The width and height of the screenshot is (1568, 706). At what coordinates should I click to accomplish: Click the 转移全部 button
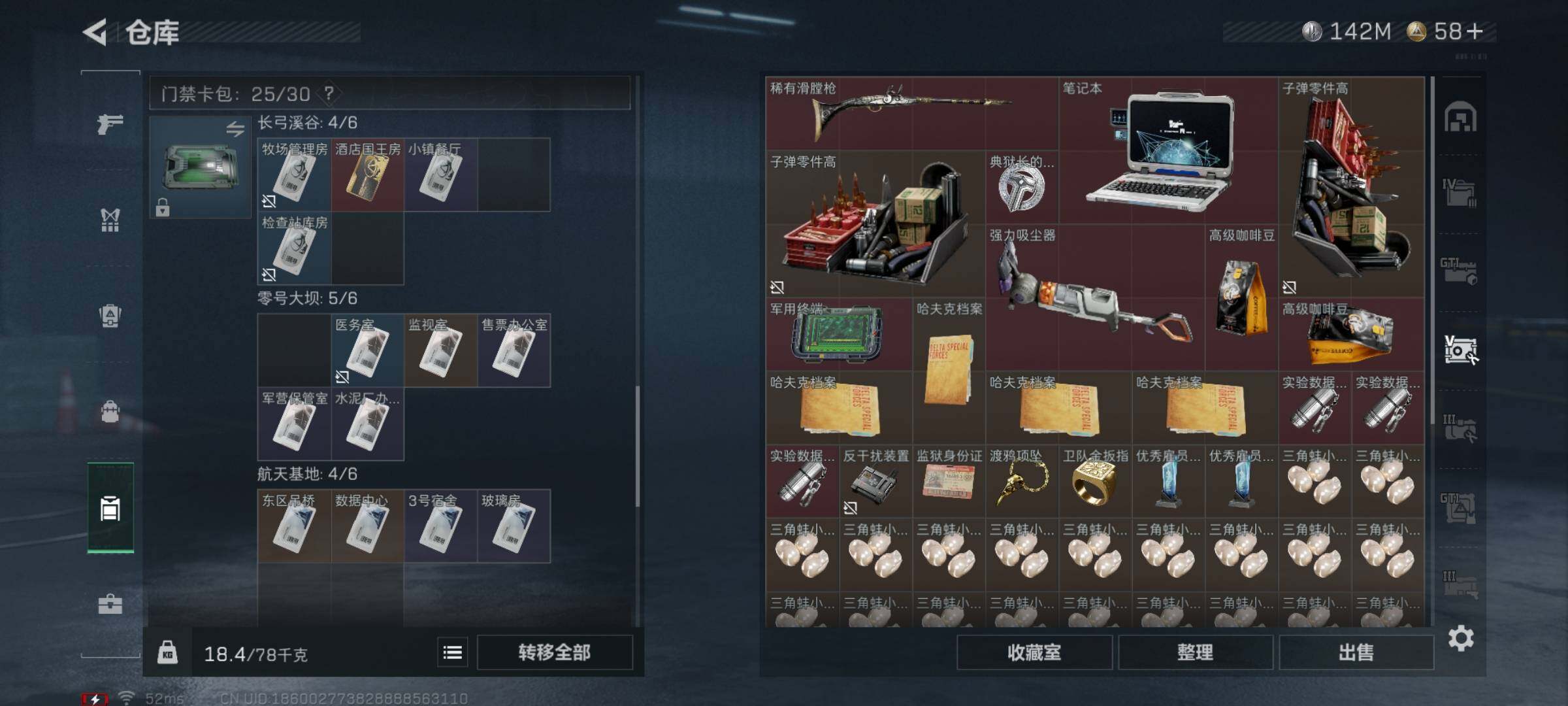coord(555,652)
